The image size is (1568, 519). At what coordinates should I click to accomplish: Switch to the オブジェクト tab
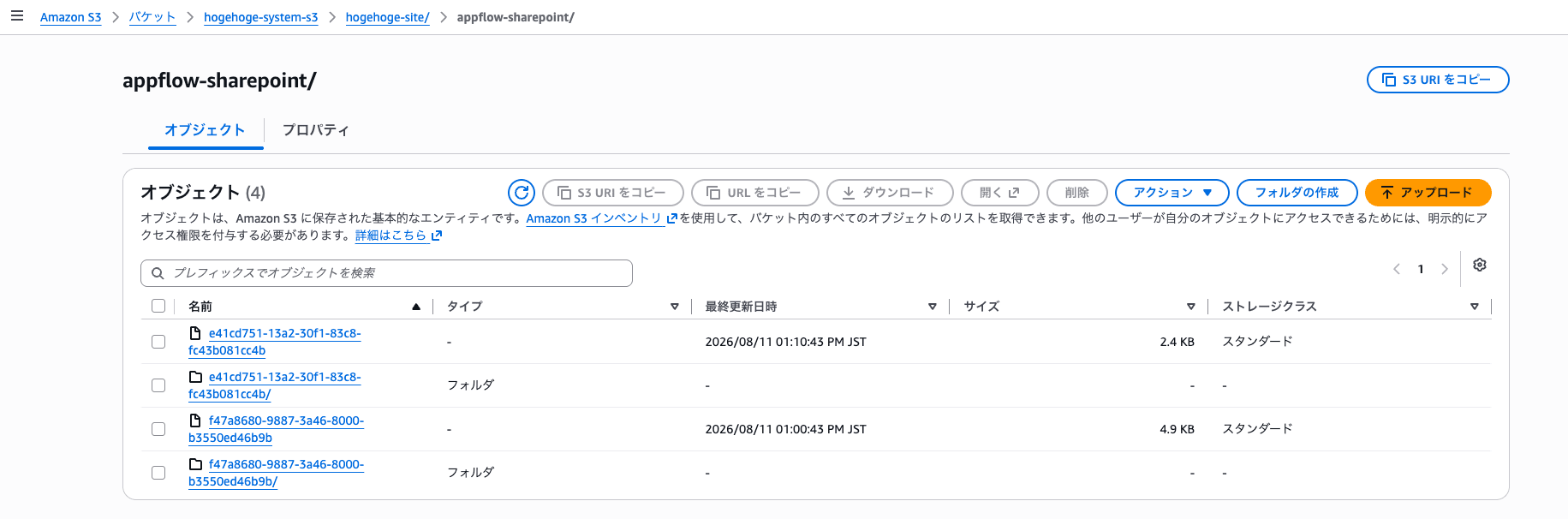tap(205, 130)
